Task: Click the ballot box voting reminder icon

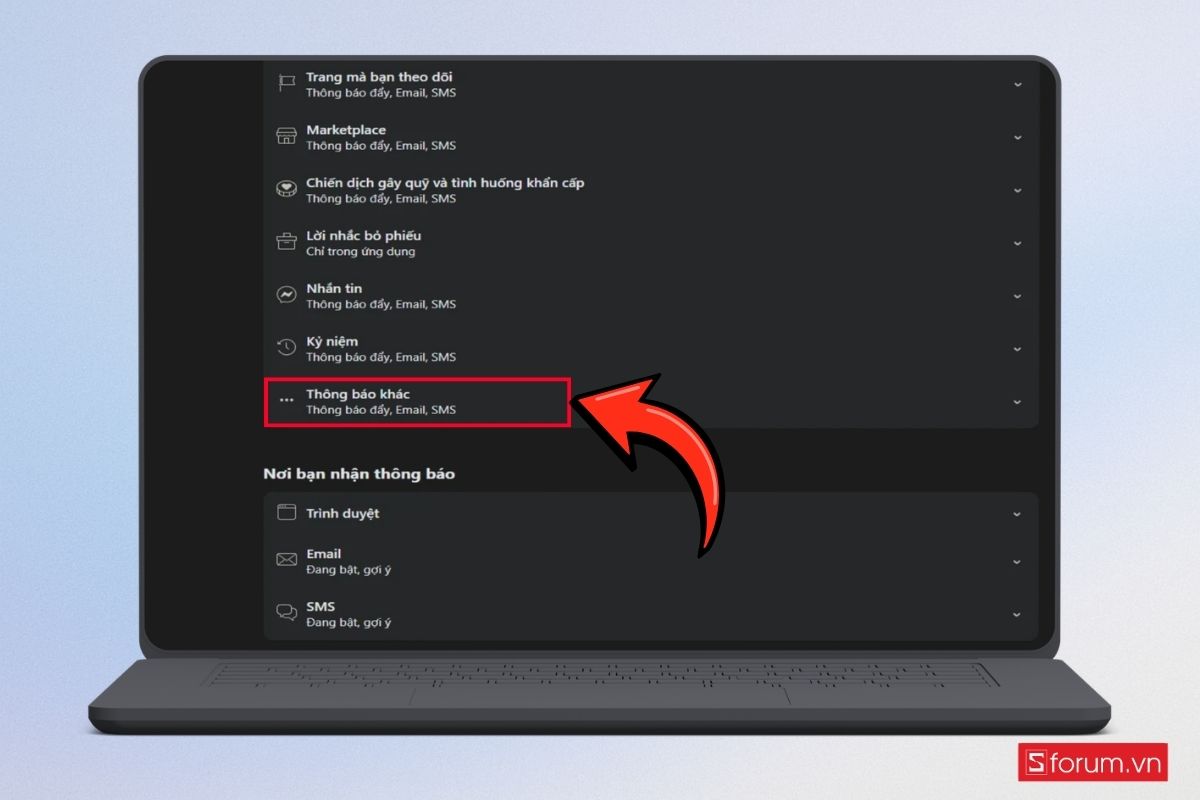Action: click(x=287, y=243)
